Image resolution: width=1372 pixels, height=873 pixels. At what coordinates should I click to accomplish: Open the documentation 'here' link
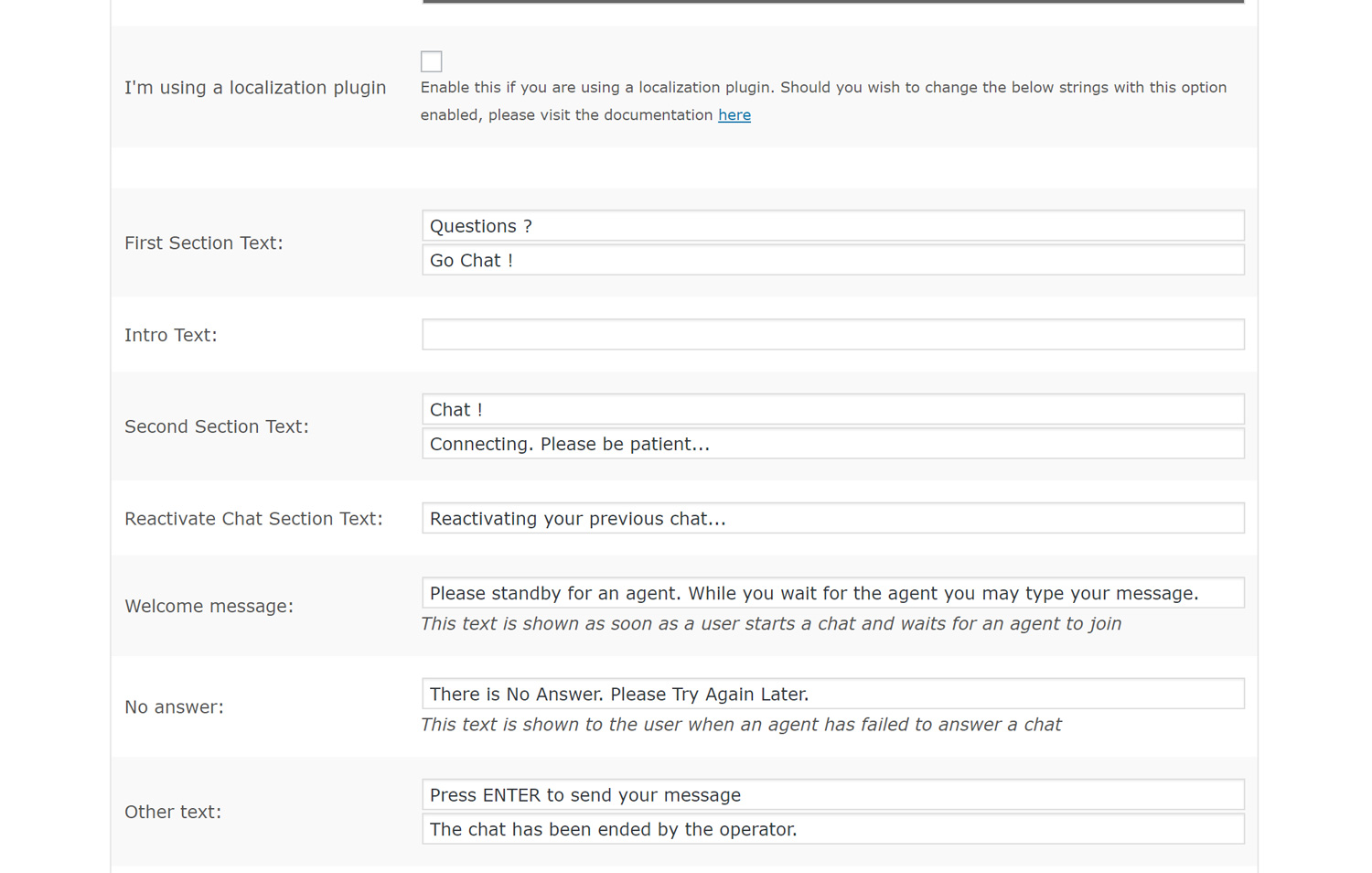734,115
